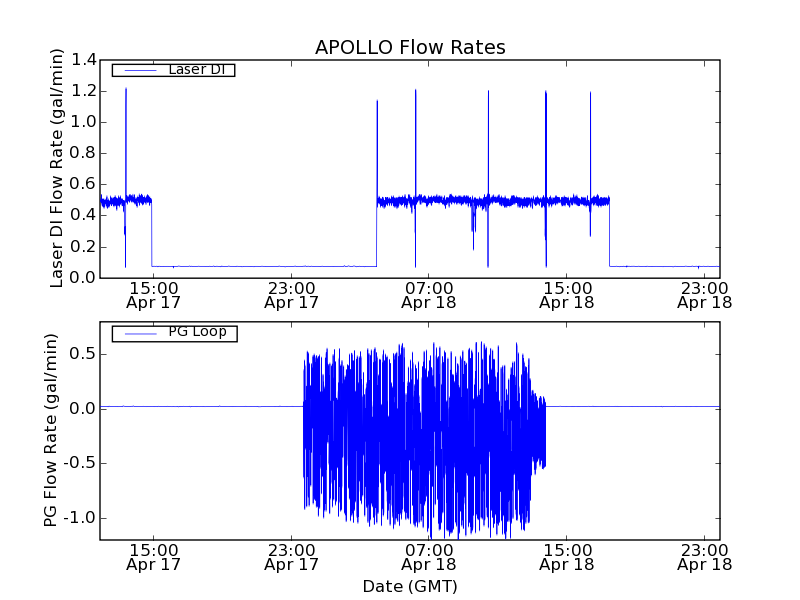Click "23:00 Apr 17" under the Laser DI plot
The height and width of the screenshot is (600, 800).
pos(291,296)
